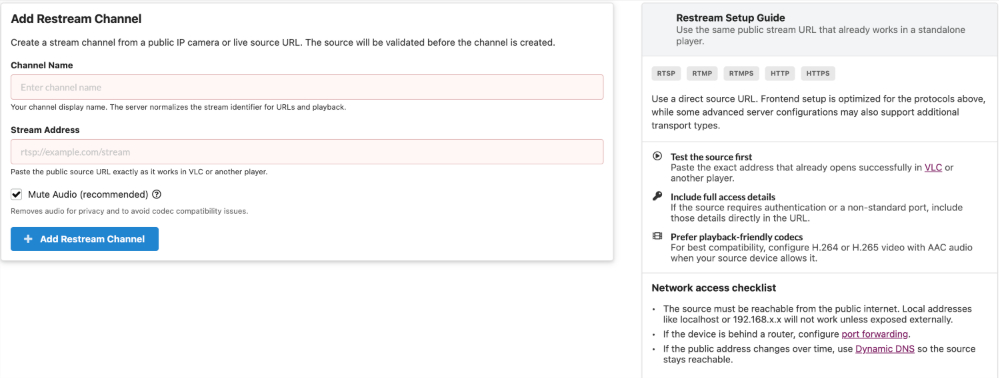
Task: Click the 'Your channel display name' hint text
Action: pos(178,107)
